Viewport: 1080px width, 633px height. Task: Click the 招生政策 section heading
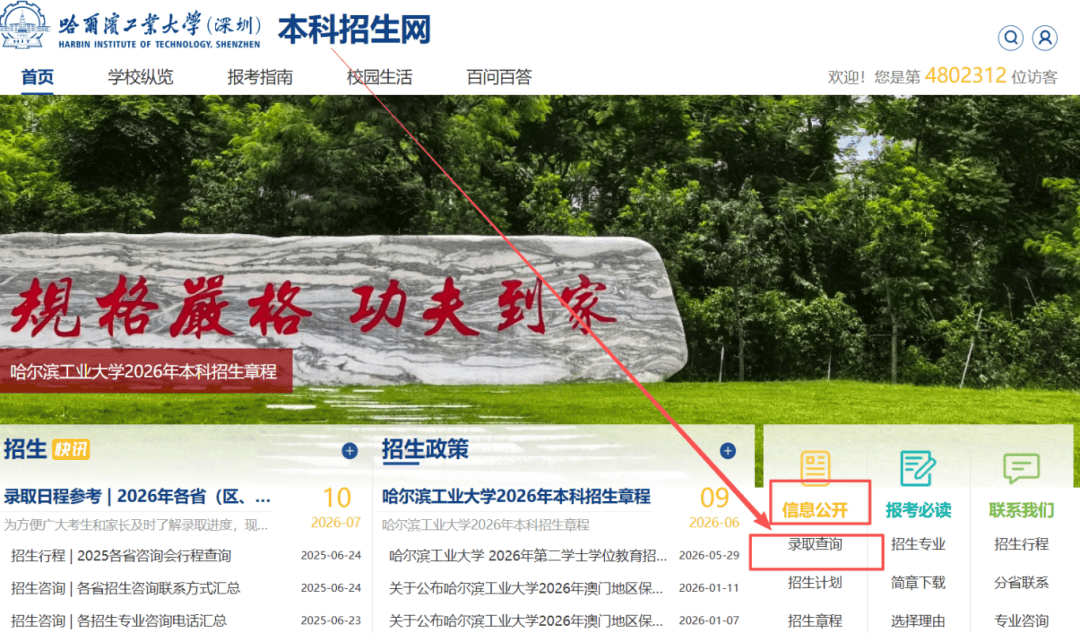pyautogui.click(x=425, y=450)
